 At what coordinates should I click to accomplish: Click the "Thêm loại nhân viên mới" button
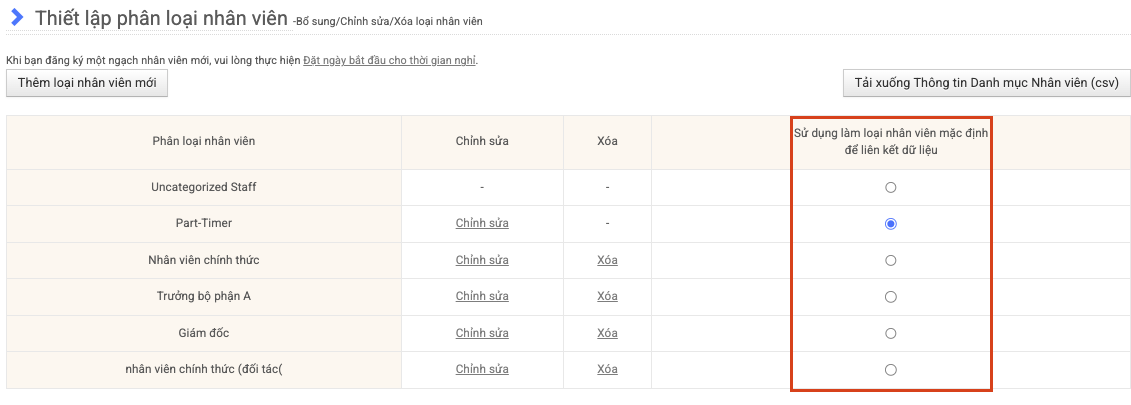click(x=87, y=83)
